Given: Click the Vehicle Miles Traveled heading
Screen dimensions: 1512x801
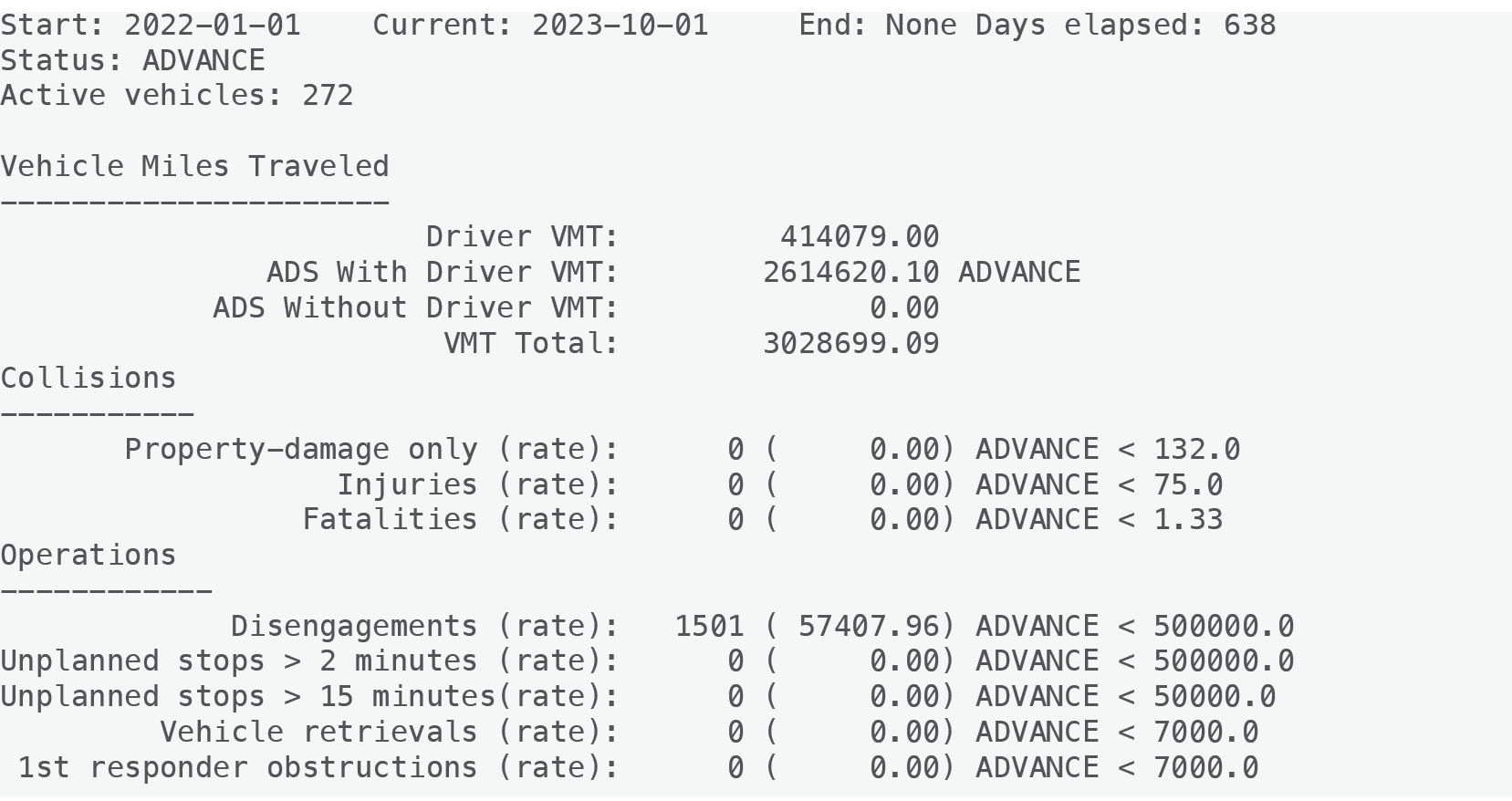Looking at the screenshot, I should click(194, 166).
